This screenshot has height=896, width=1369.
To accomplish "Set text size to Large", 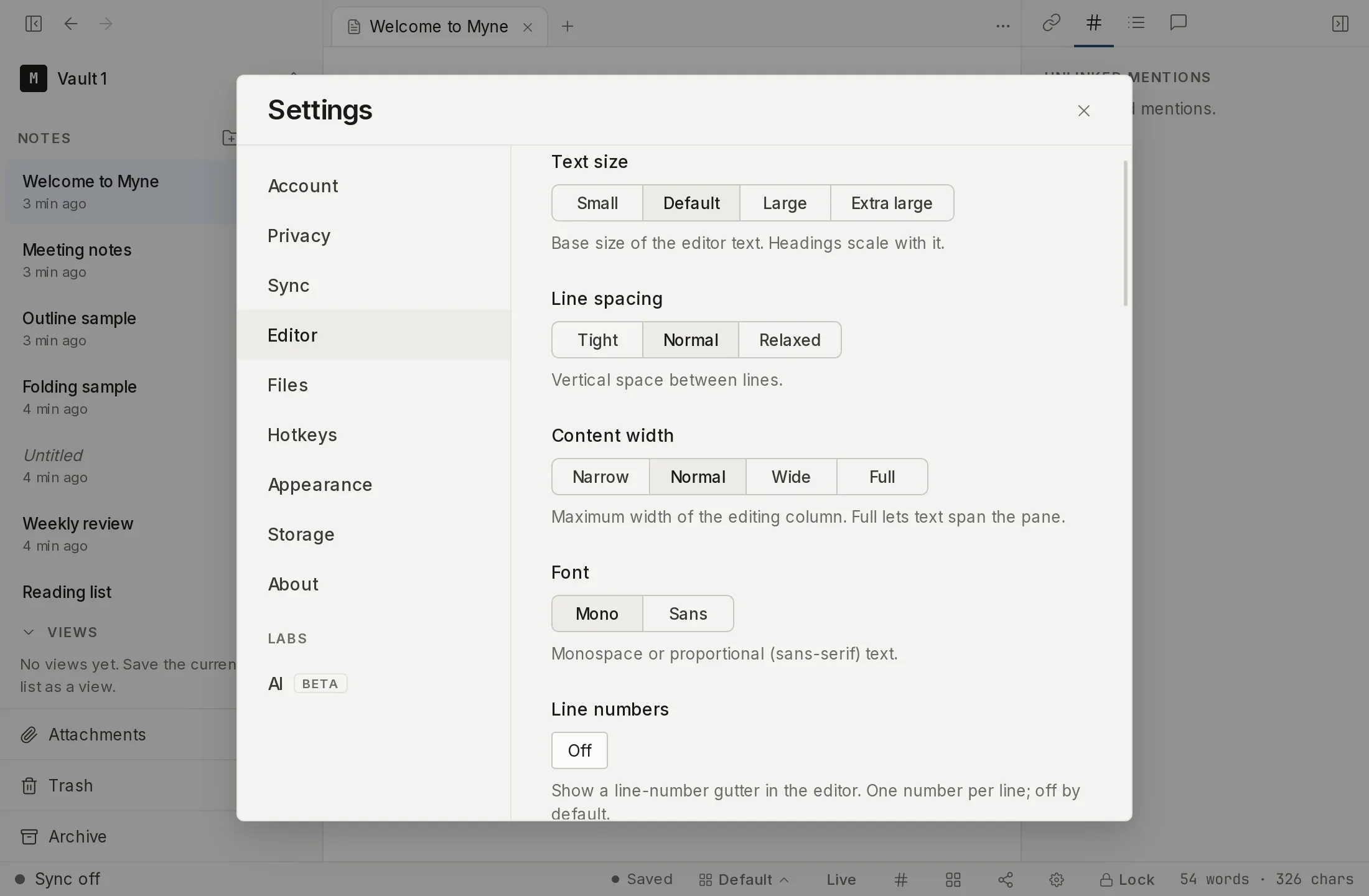I will (785, 203).
